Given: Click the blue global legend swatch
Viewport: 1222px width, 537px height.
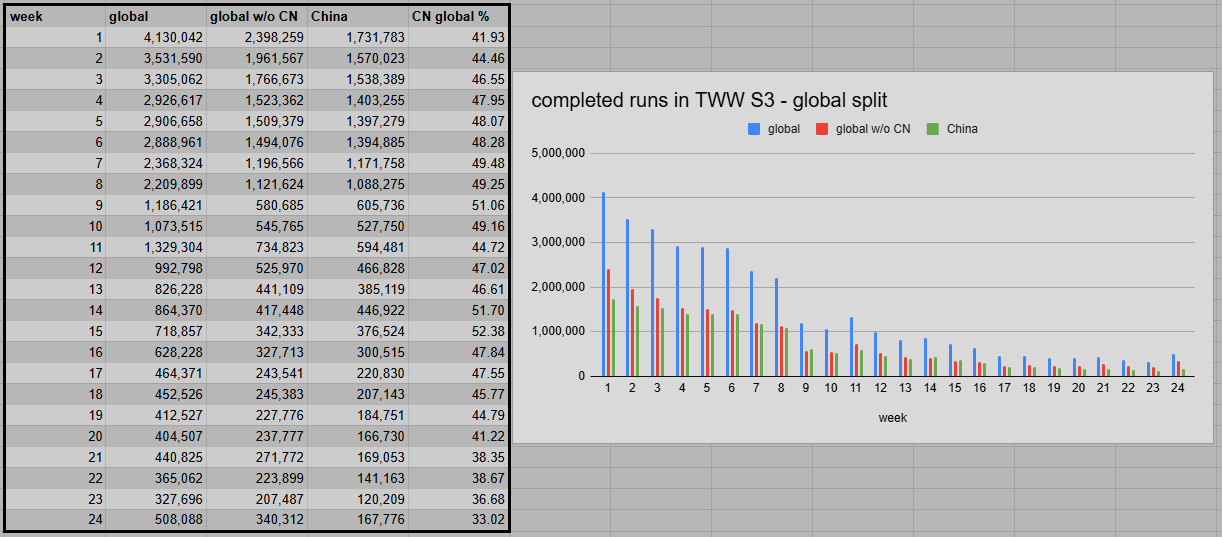Looking at the screenshot, I should click(x=754, y=129).
